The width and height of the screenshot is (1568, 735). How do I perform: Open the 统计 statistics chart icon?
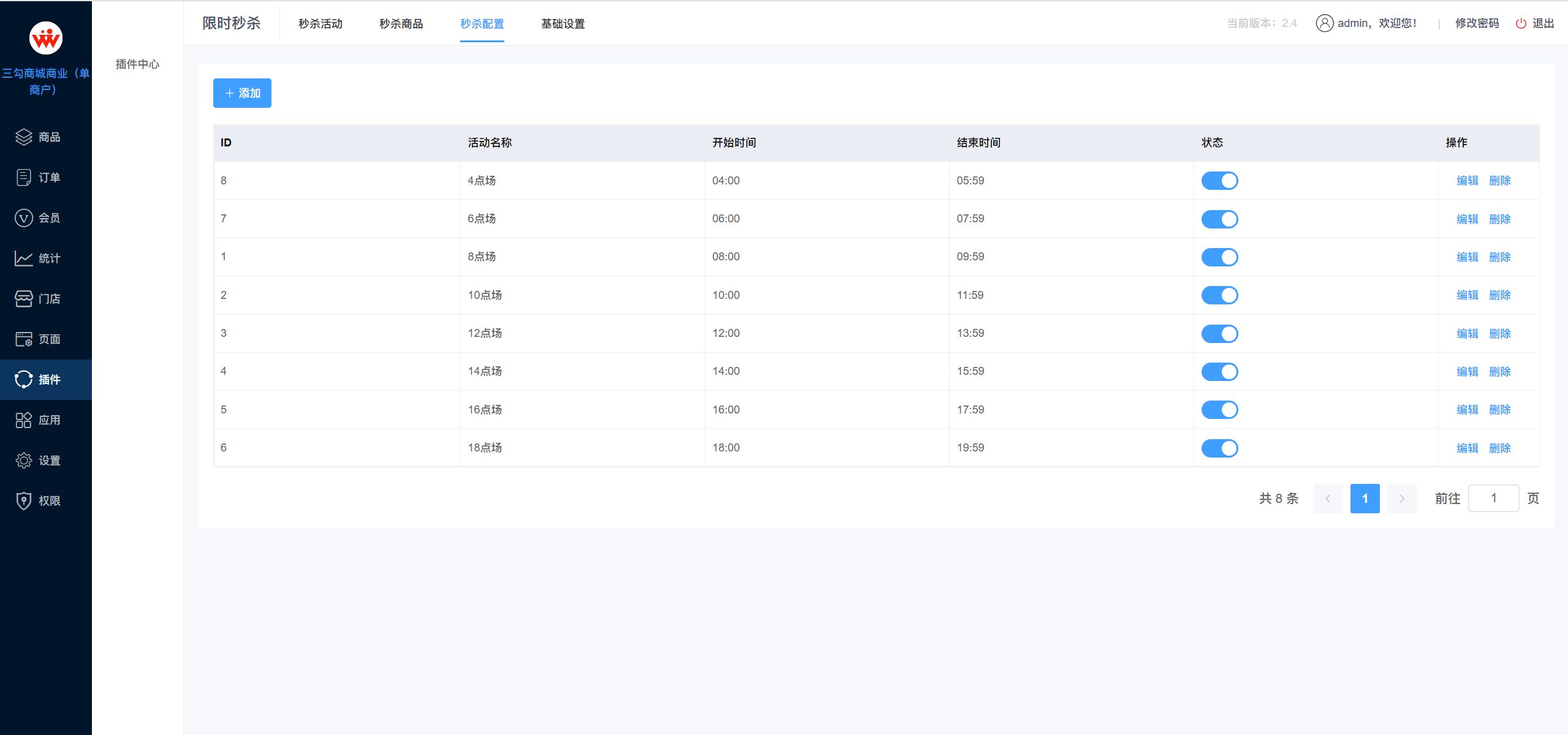click(x=24, y=258)
